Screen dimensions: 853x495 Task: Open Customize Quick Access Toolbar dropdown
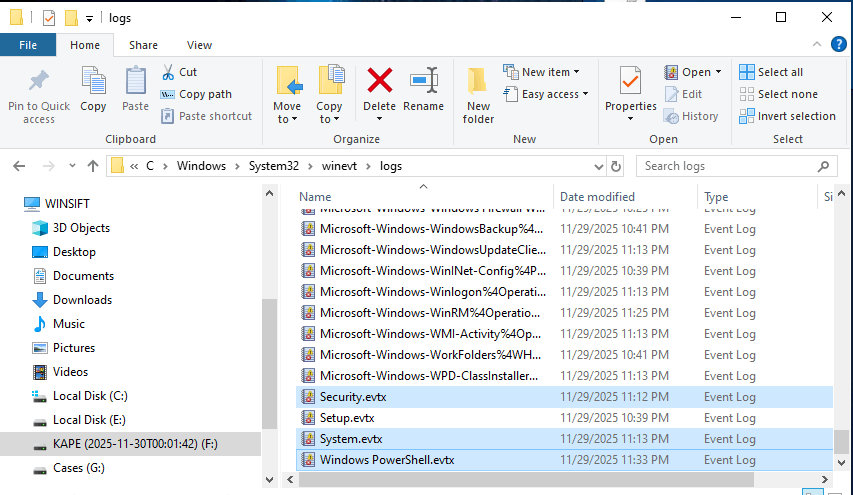[89, 19]
